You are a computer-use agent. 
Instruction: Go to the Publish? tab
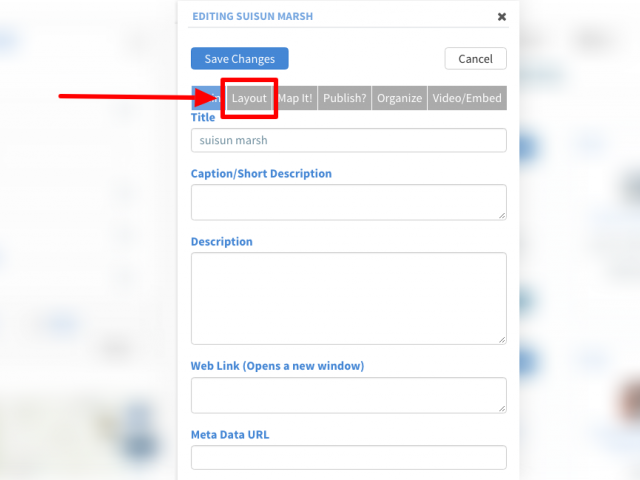click(x=344, y=98)
